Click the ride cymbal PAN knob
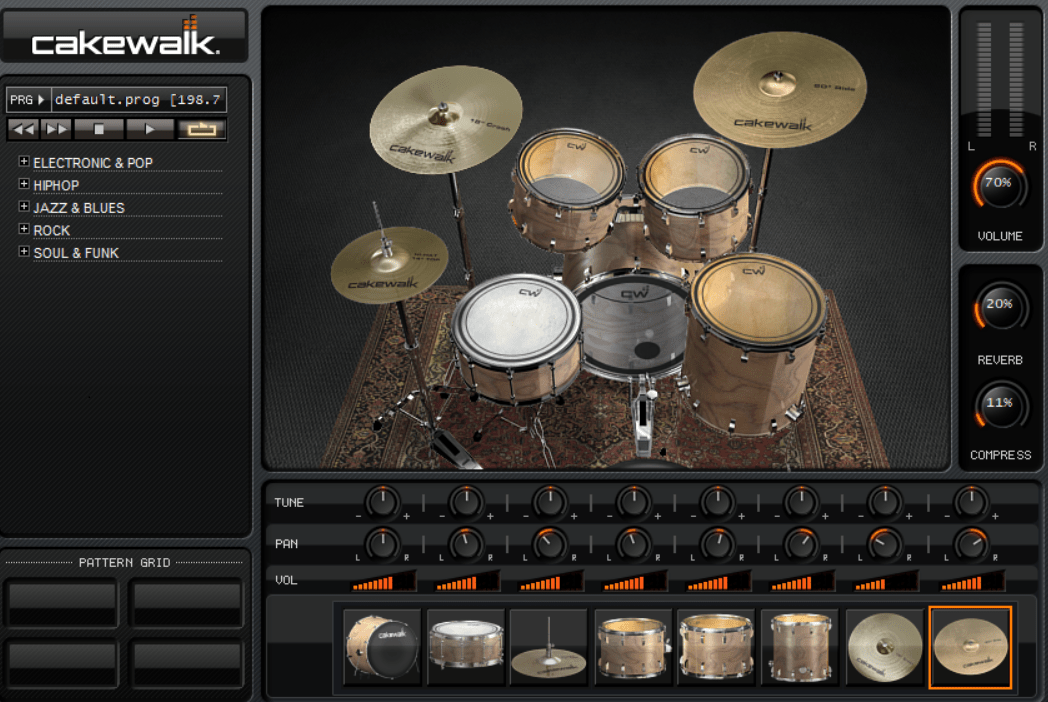 970,544
